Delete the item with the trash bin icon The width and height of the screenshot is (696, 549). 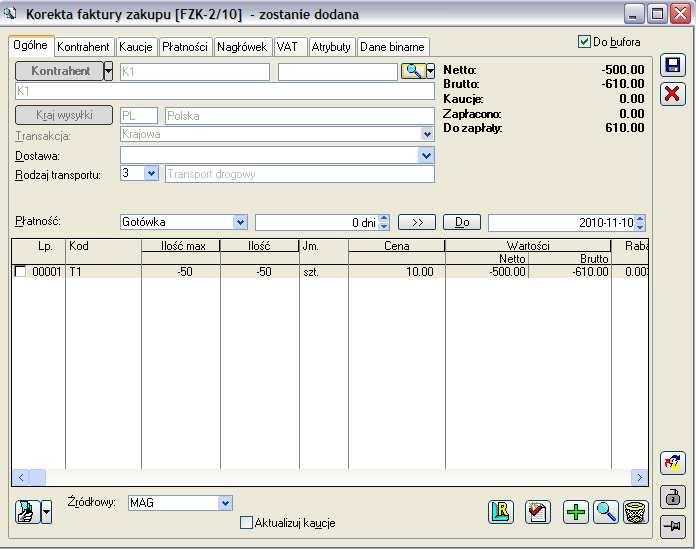point(636,512)
